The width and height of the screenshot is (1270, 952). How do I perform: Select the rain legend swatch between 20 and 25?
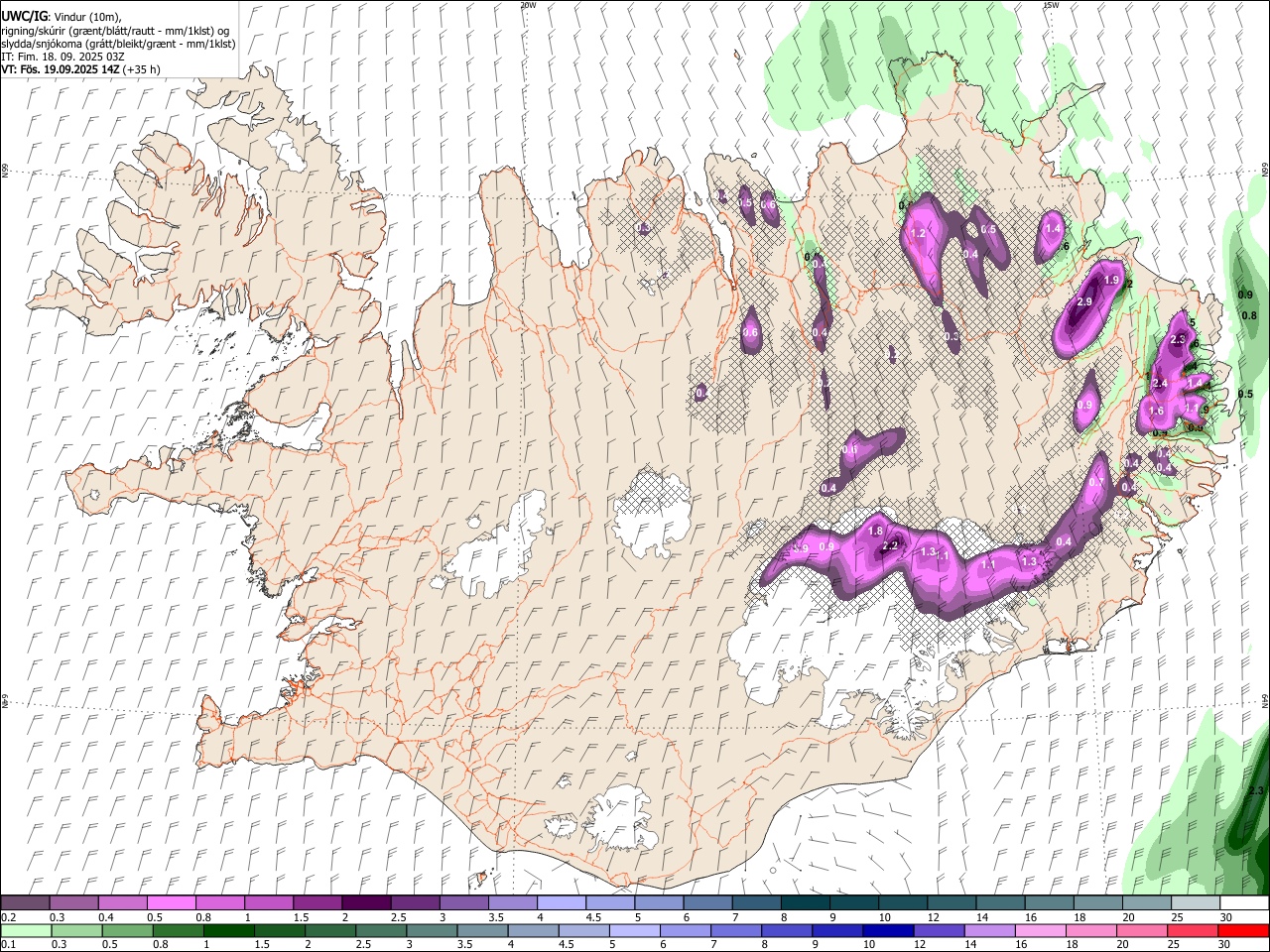pyautogui.click(x=1142, y=930)
